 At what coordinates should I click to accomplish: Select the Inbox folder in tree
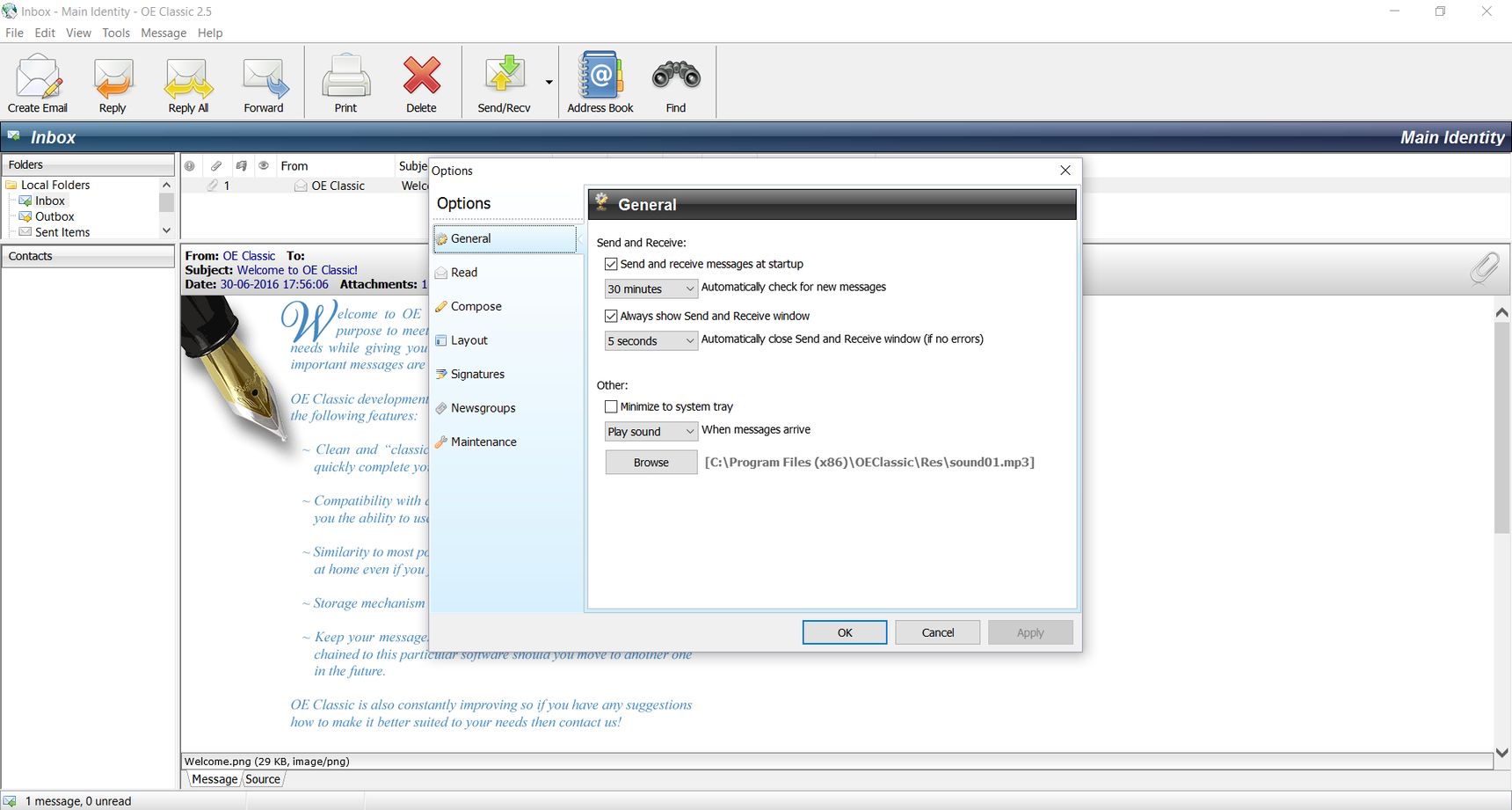coord(50,201)
